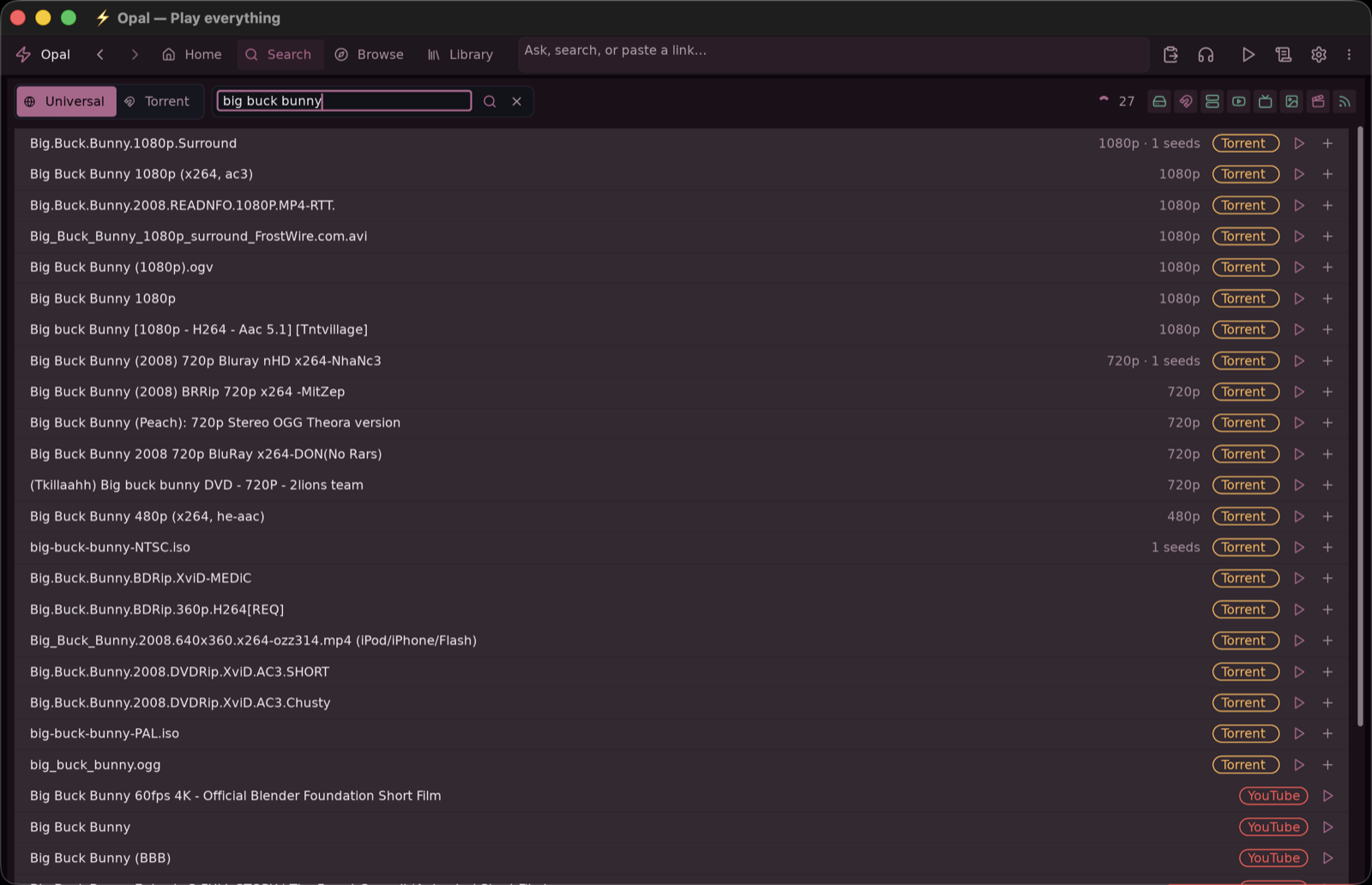The width and height of the screenshot is (1372, 885).
Task: Click the player play icon in the top bar
Action: [x=1249, y=54]
